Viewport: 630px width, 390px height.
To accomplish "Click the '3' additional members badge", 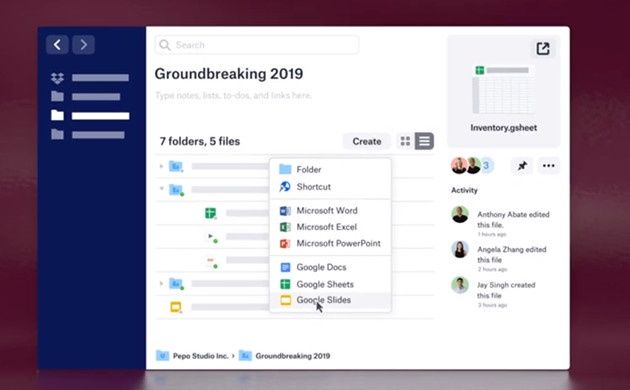I will pyautogui.click(x=486, y=165).
